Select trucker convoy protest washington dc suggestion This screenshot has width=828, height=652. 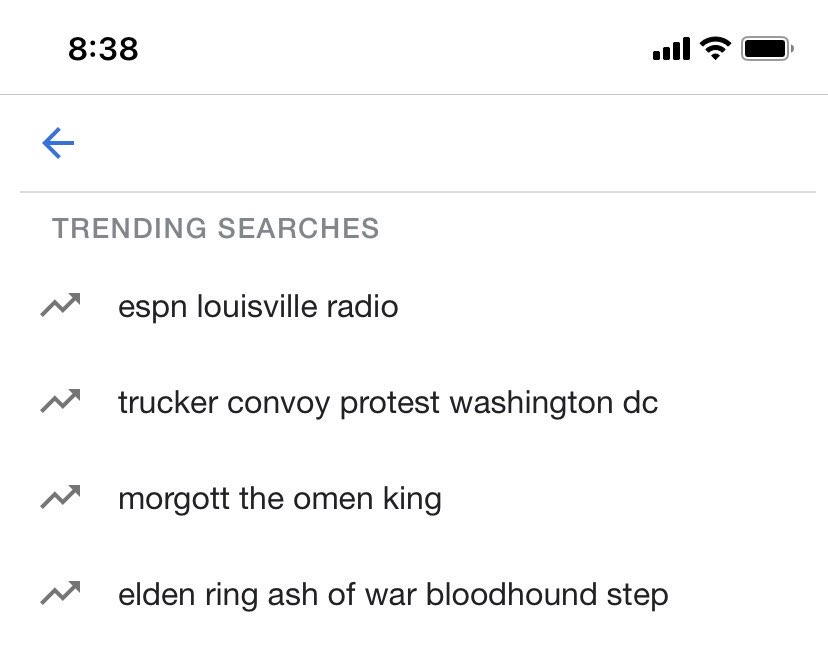[414, 402]
